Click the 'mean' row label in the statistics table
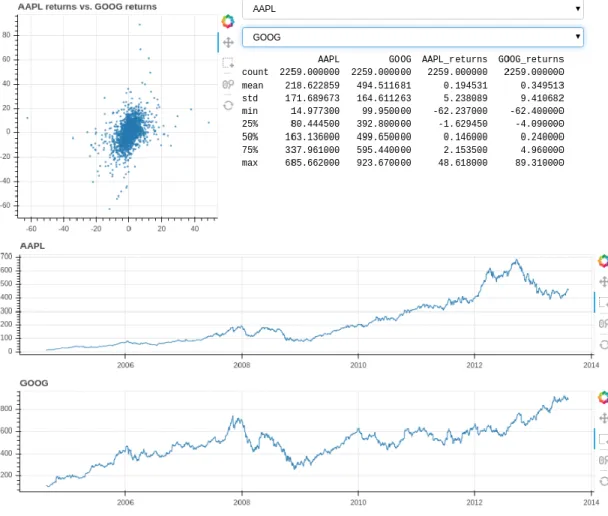Viewport: 608px width, 516px height. coord(252,85)
